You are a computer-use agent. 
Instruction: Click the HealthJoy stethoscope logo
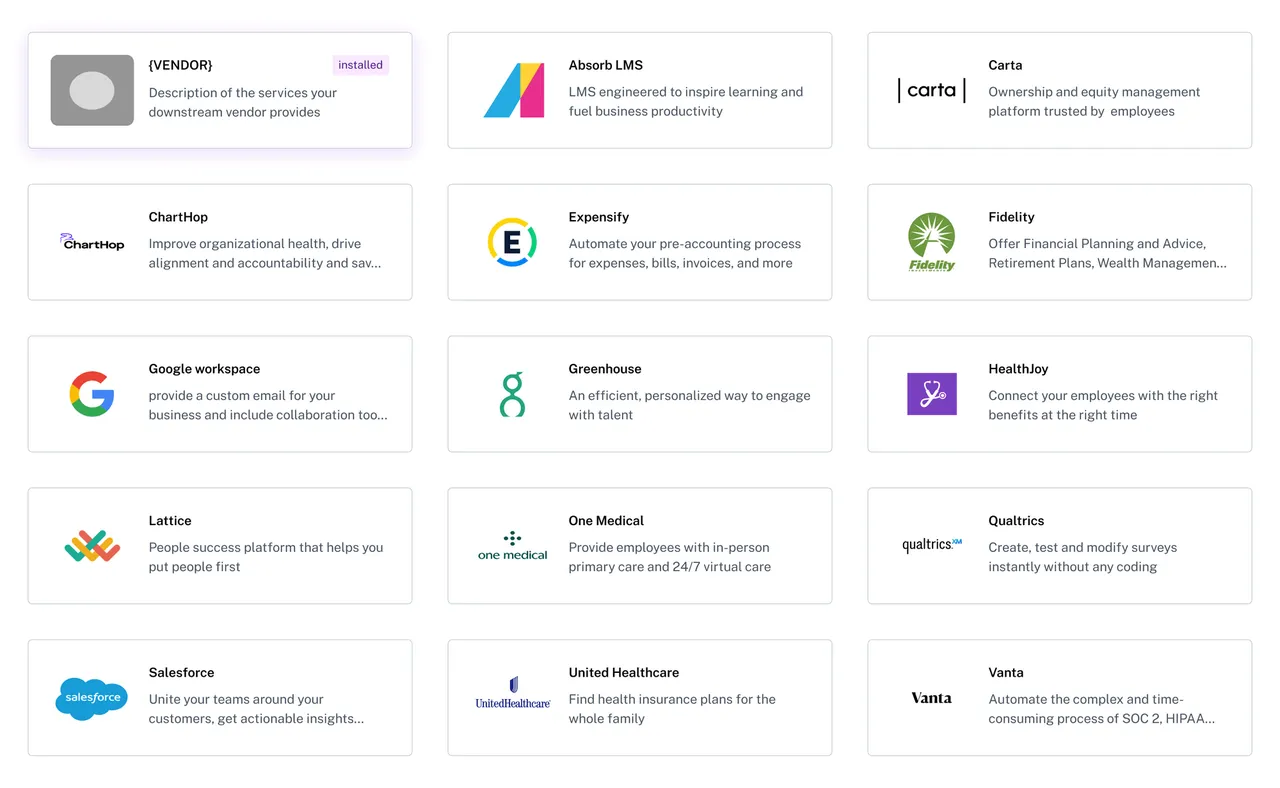coord(932,394)
